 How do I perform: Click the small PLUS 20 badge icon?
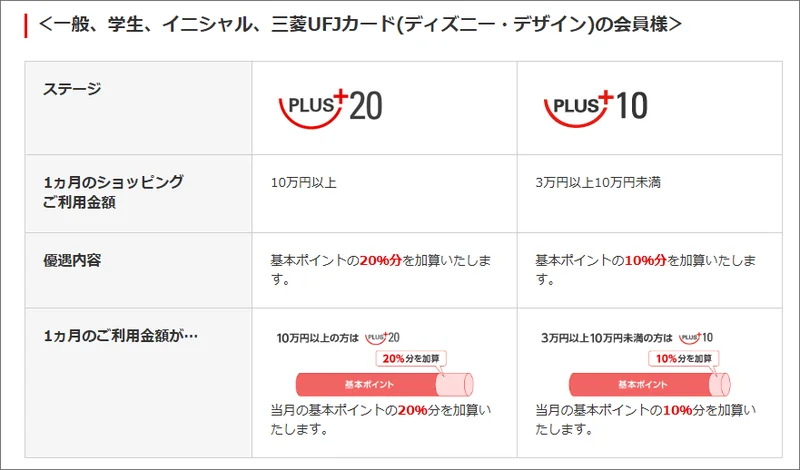pos(381,338)
